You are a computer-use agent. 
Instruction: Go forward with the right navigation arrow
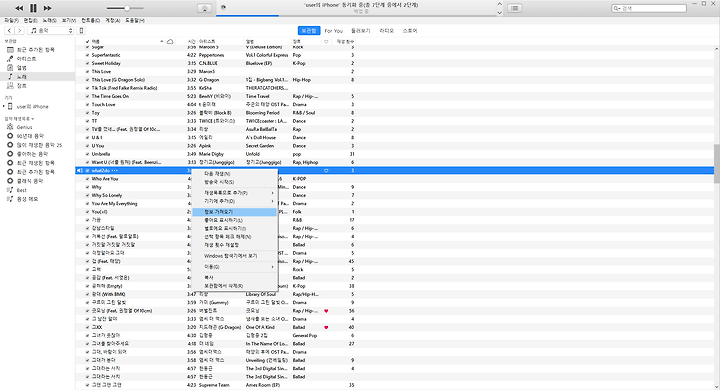coord(19,30)
